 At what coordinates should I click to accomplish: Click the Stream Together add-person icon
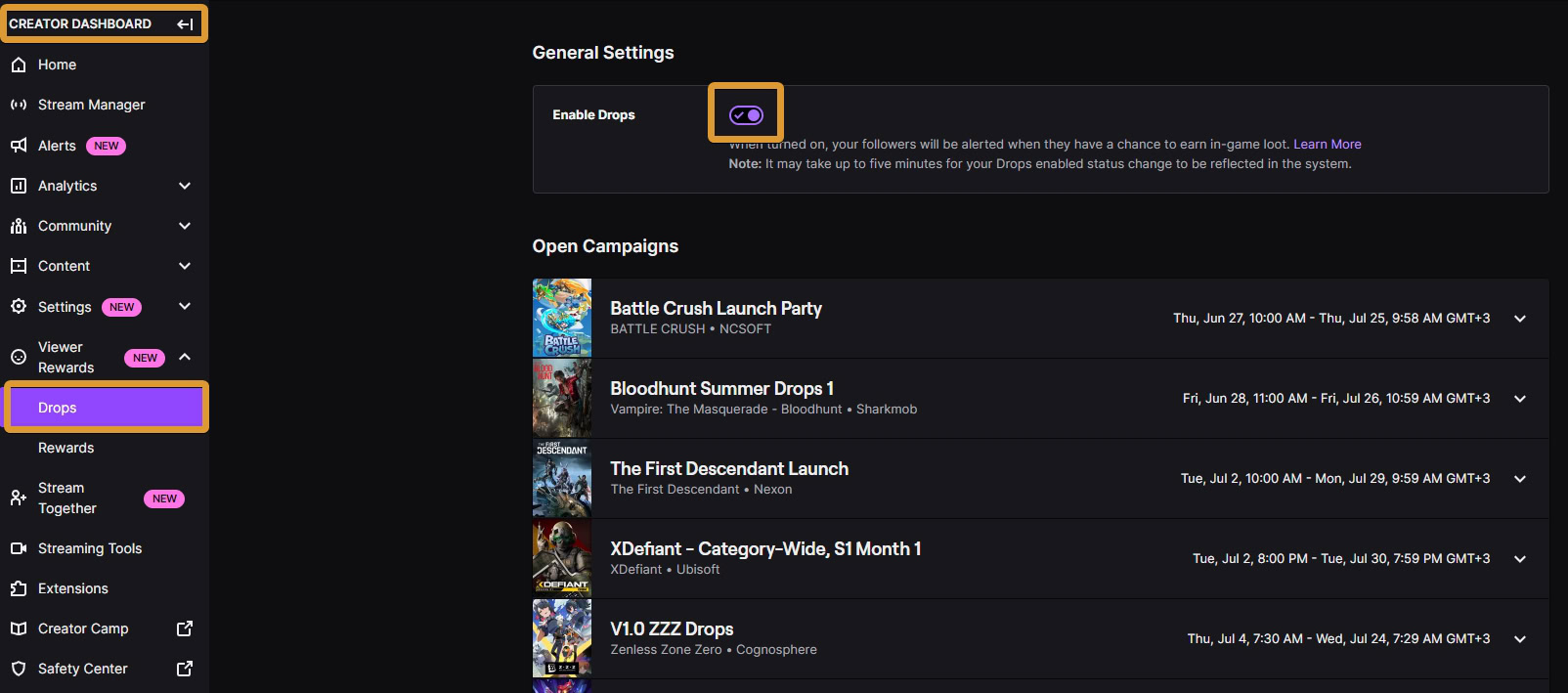pos(19,498)
